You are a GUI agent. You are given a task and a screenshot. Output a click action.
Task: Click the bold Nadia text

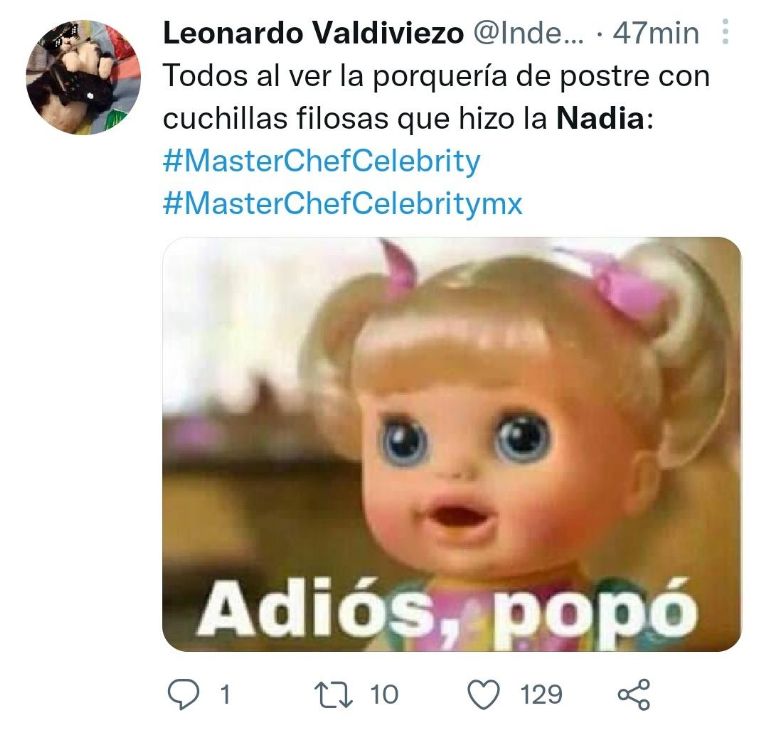pos(600,119)
